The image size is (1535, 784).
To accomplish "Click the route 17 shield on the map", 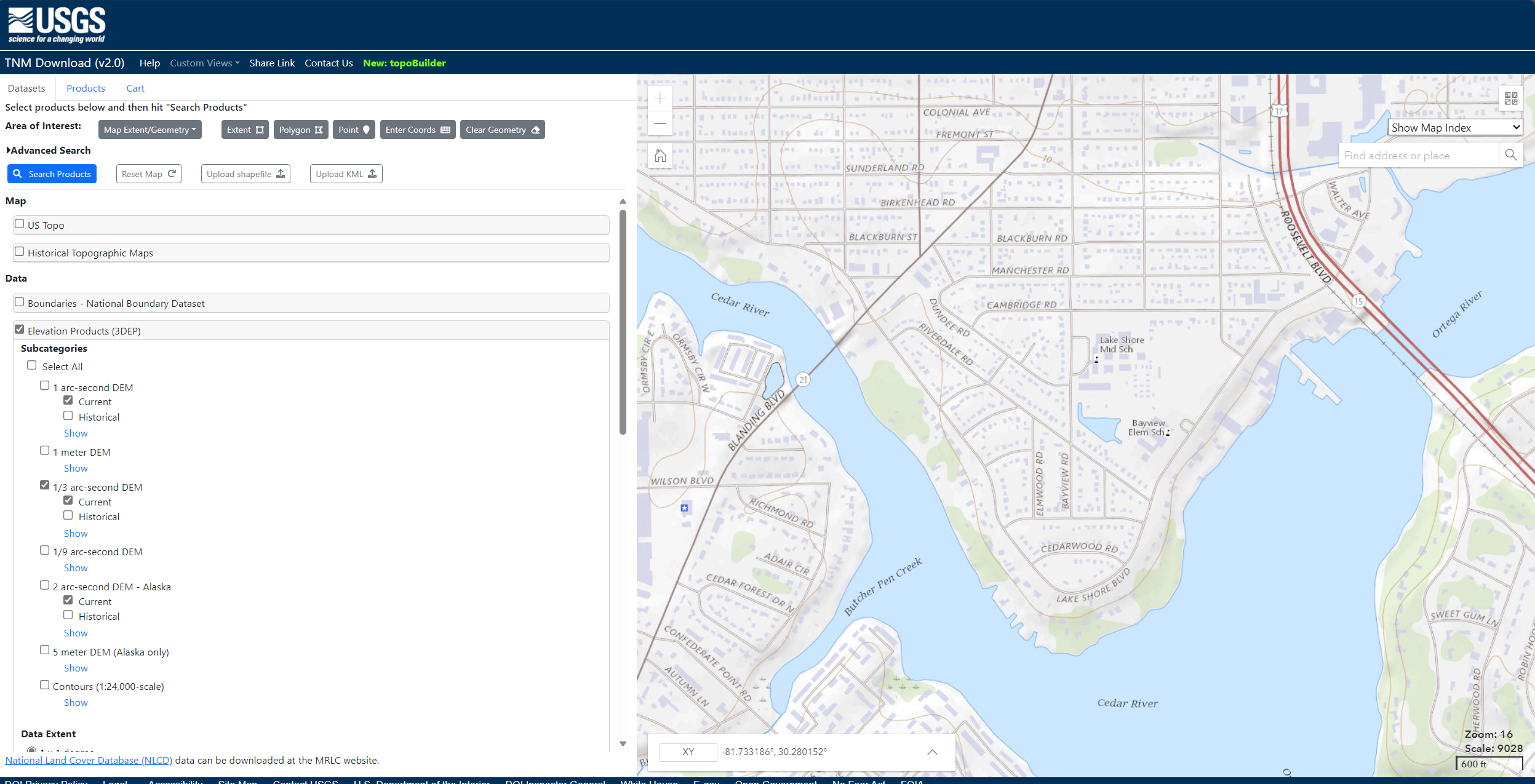I will click(x=1279, y=111).
